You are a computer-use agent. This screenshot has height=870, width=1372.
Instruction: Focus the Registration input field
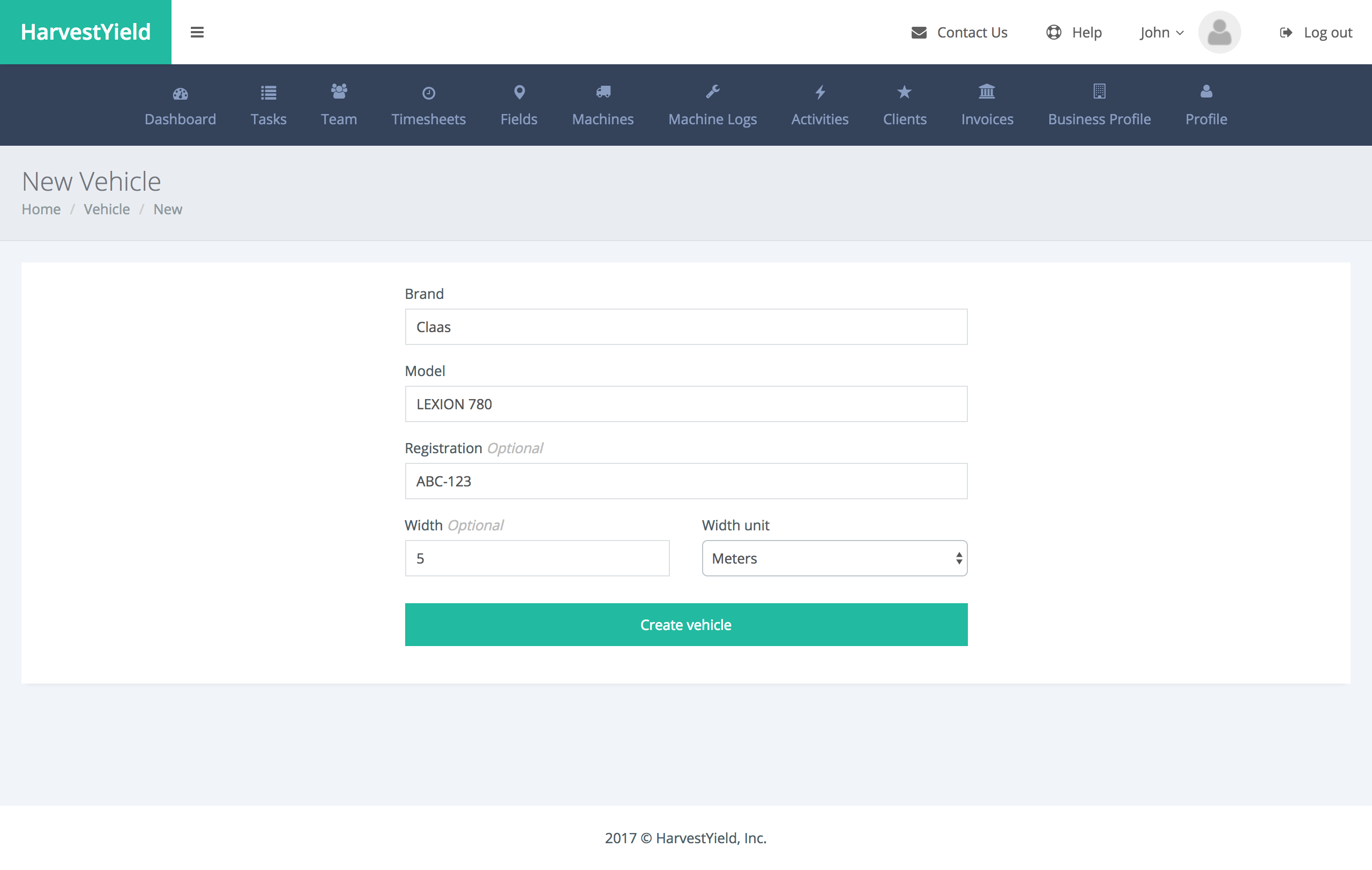point(686,481)
